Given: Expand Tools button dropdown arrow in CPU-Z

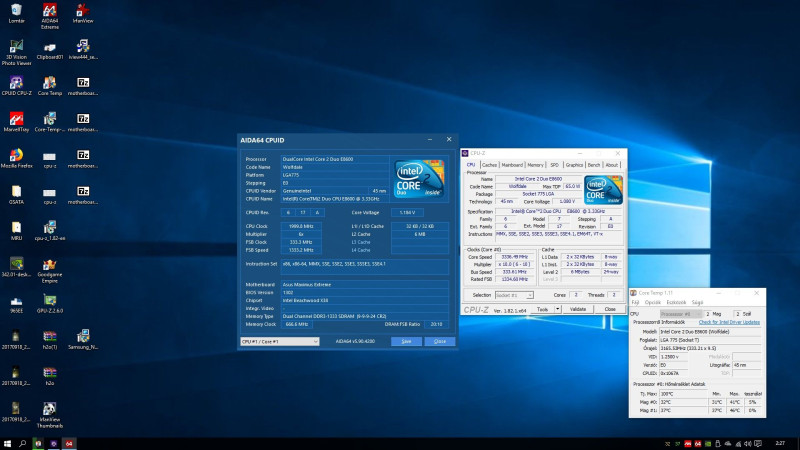Looking at the screenshot, I should click(x=557, y=309).
